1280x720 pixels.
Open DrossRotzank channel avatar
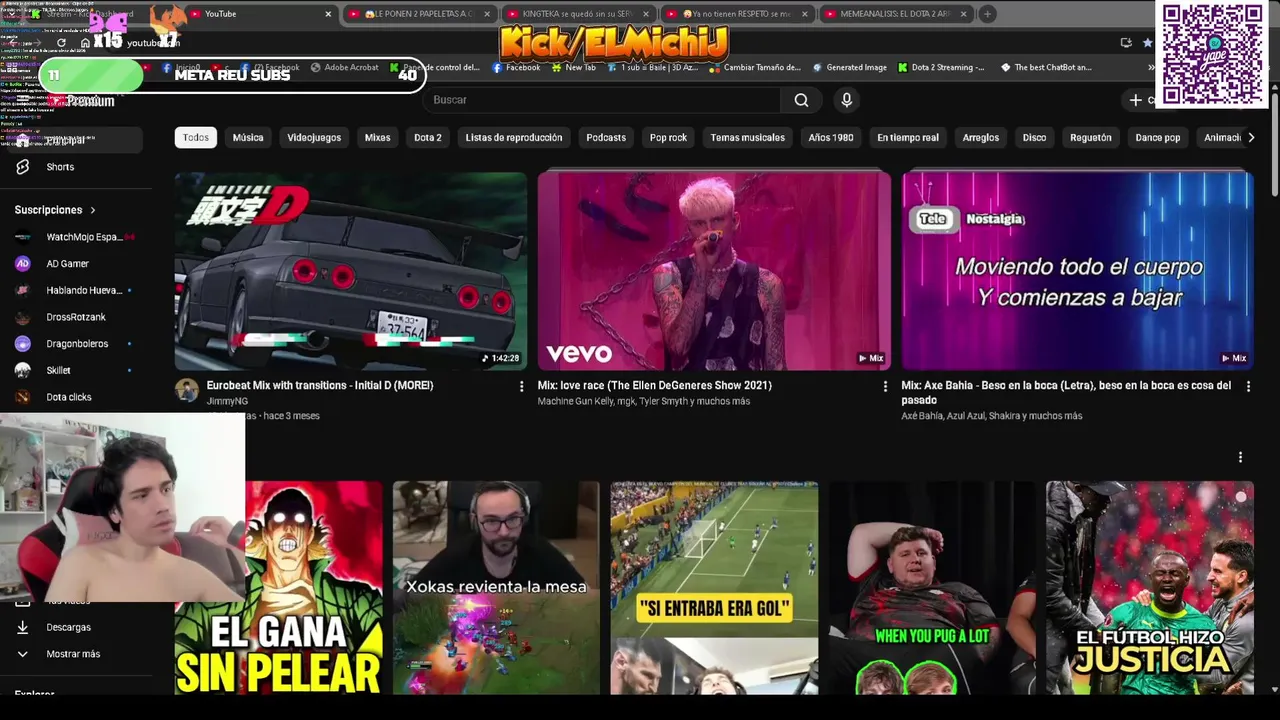(22, 317)
